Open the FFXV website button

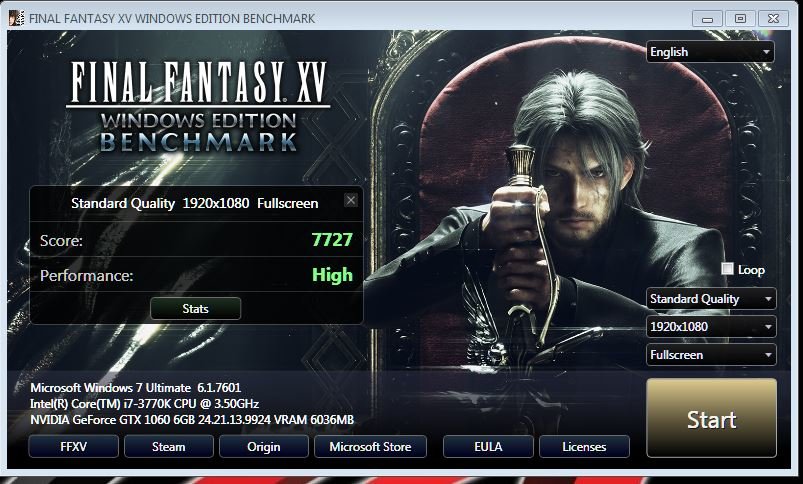(73, 447)
